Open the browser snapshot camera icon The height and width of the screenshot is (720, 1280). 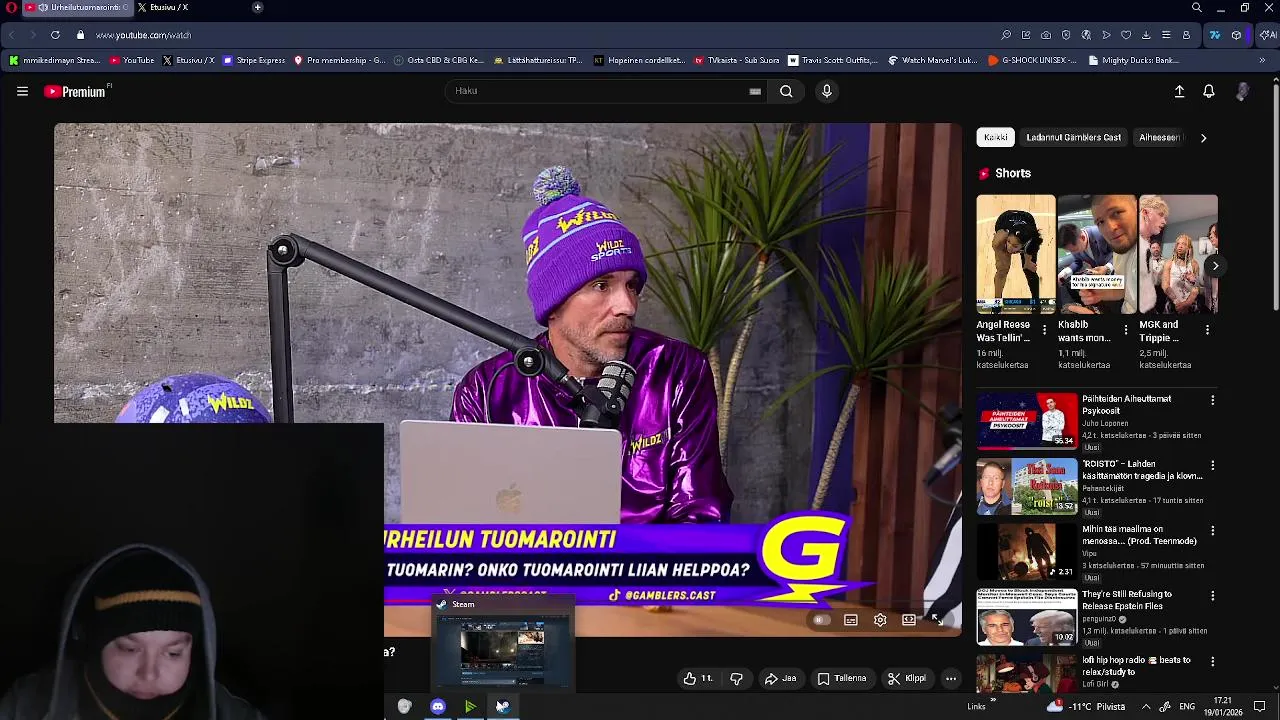click(x=1046, y=35)
